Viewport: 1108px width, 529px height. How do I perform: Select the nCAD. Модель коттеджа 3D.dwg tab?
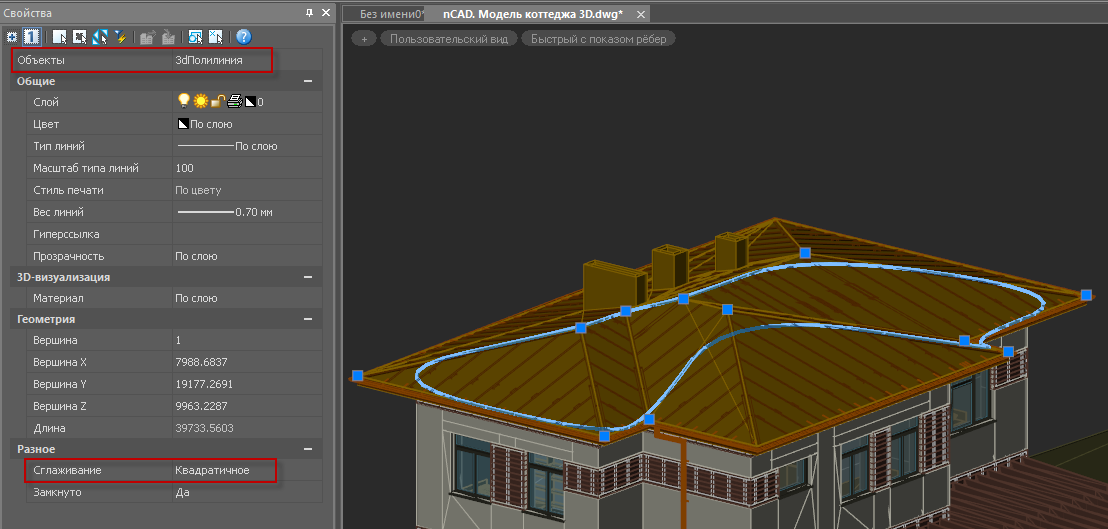pyautogui.click(x=532, y=14)
